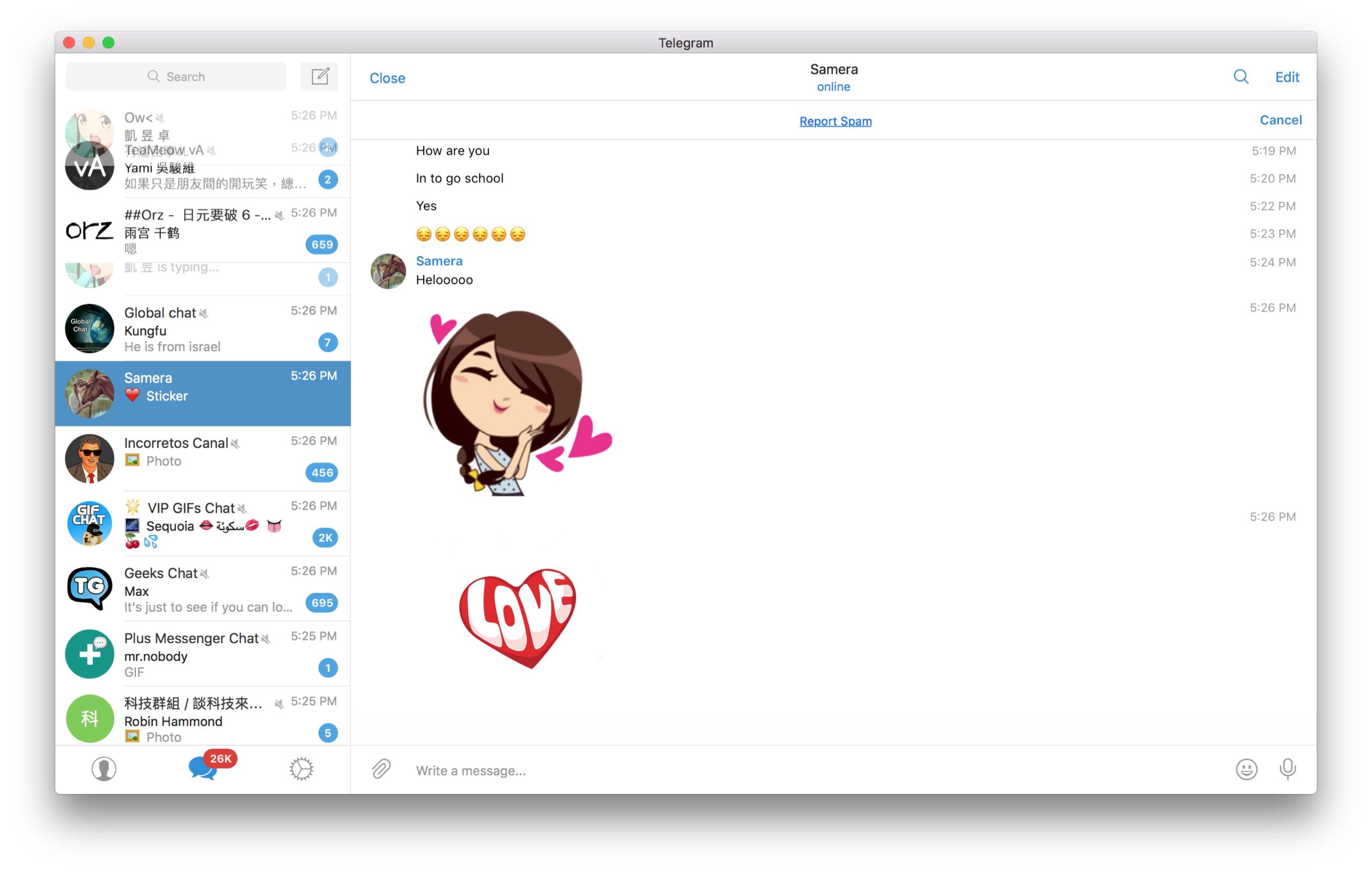Click Edit in the chat header
This screenshot has height=873, width=1372.
[x=1287, y=77]
